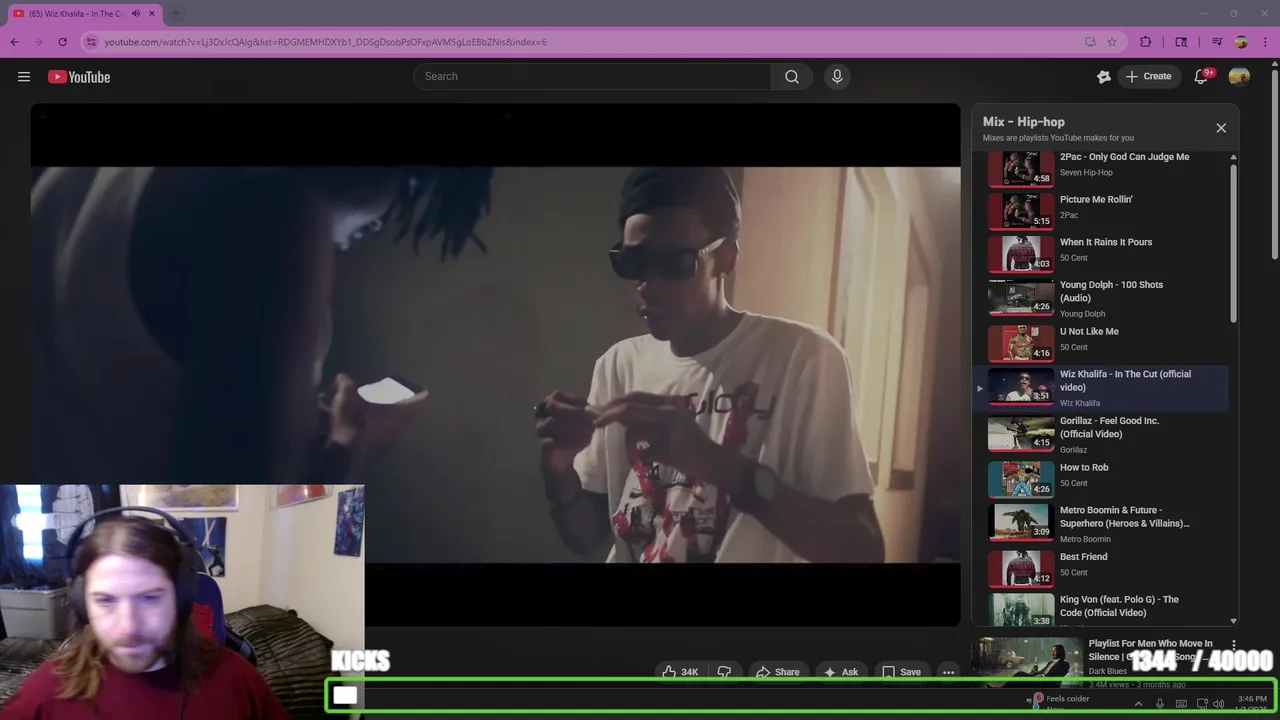Bookmark page with the star icon
The image size is (1280, 720).
1112,42
